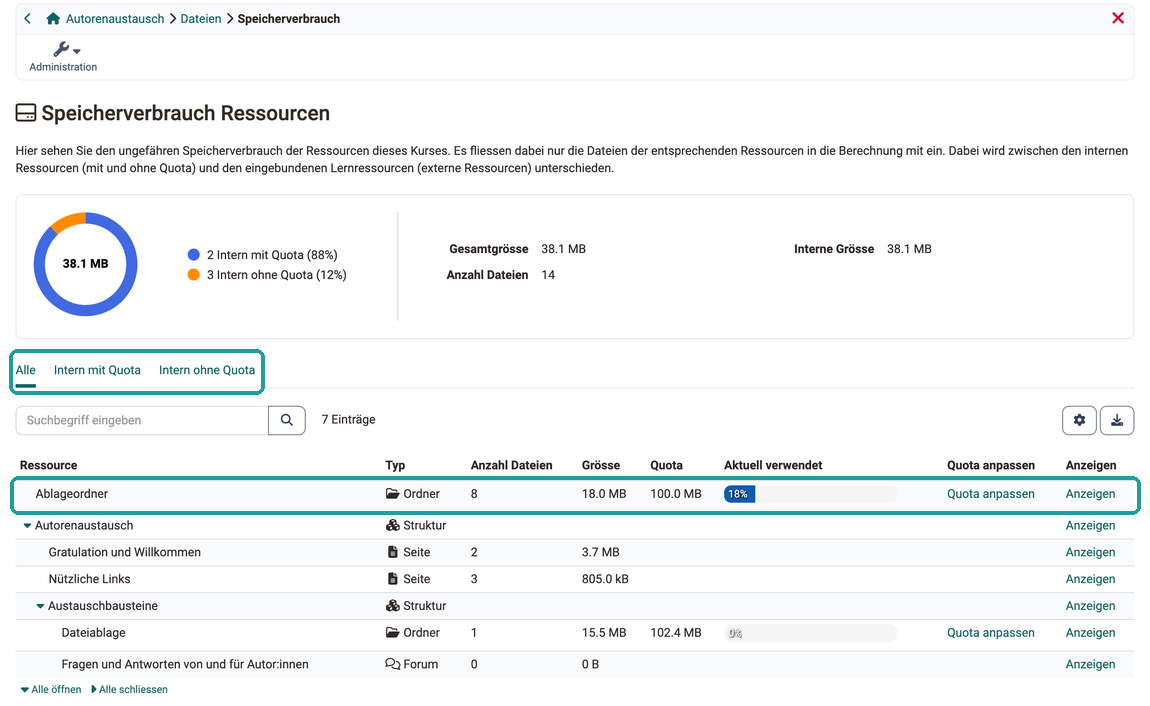Click page icon in Gratulation und Willkommen row

coord(392,552)
